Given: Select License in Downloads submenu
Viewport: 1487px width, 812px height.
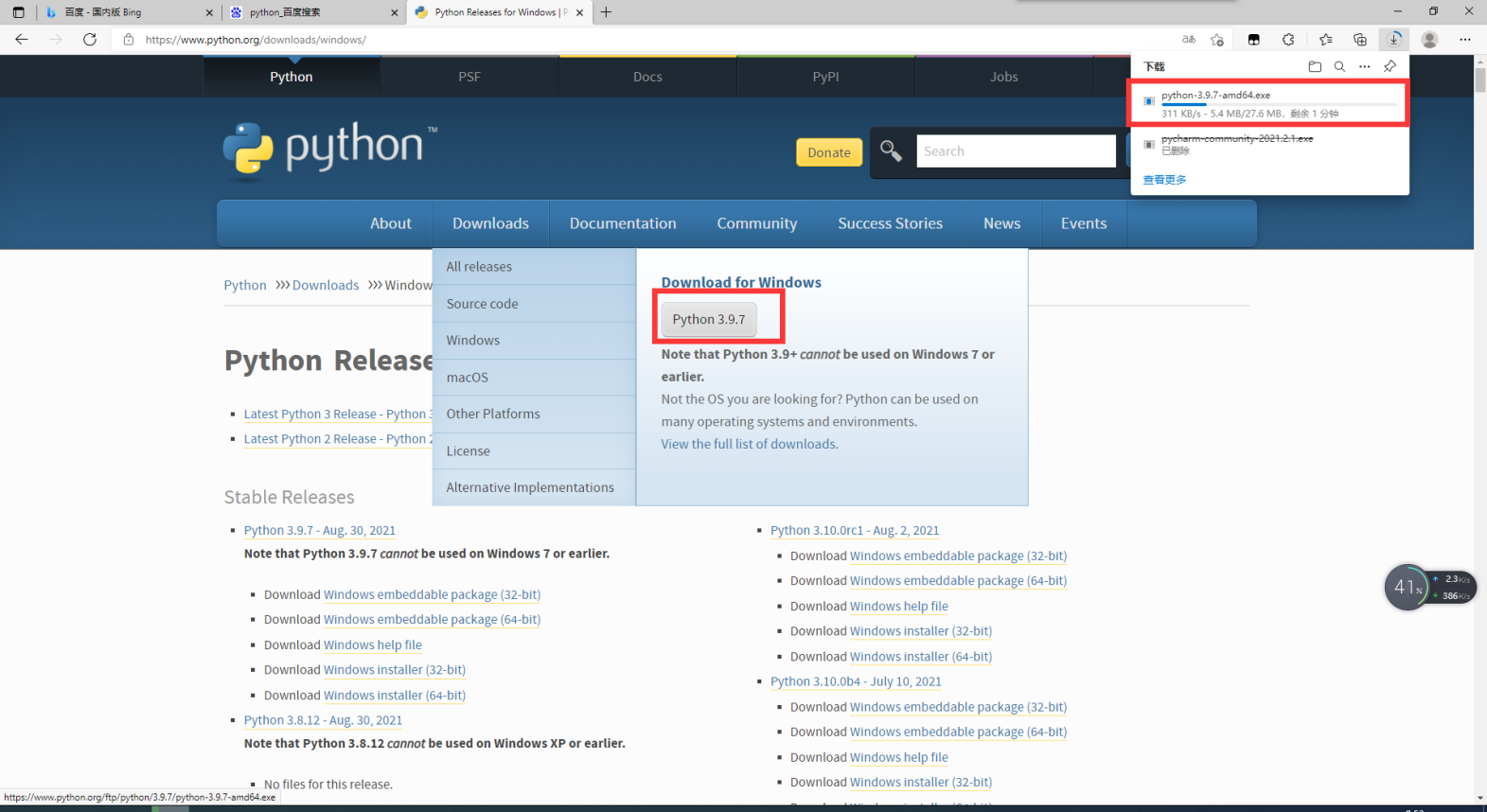Looking at the screenshot, I should tap(534, 451).
